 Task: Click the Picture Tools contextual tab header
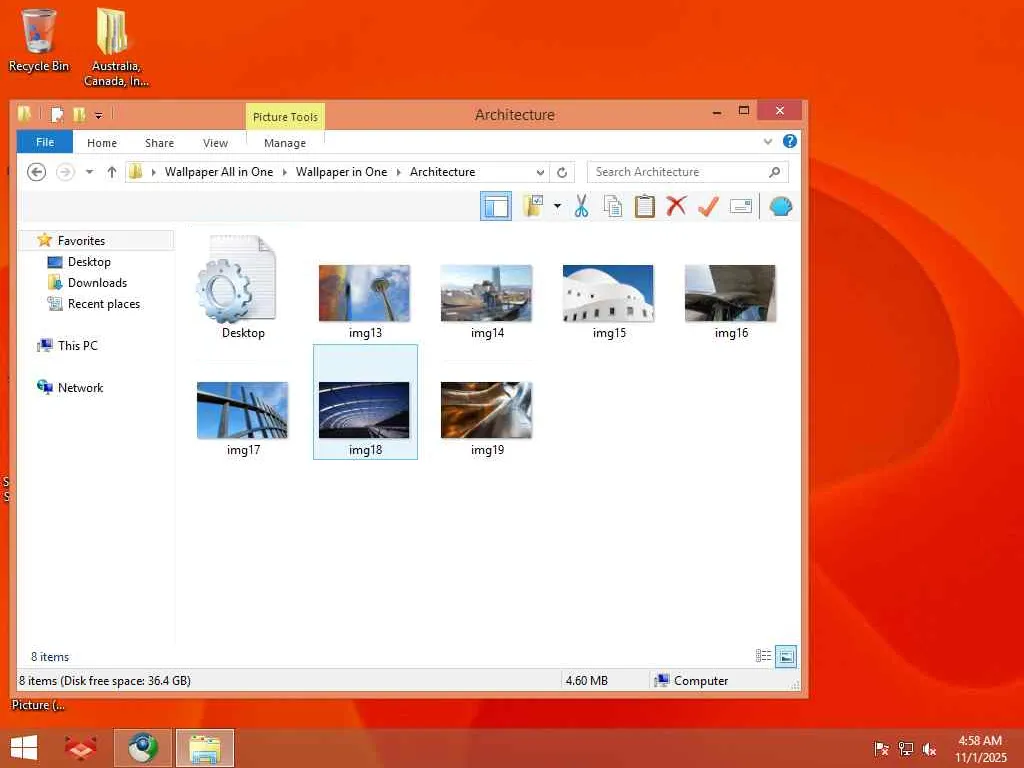285,116
